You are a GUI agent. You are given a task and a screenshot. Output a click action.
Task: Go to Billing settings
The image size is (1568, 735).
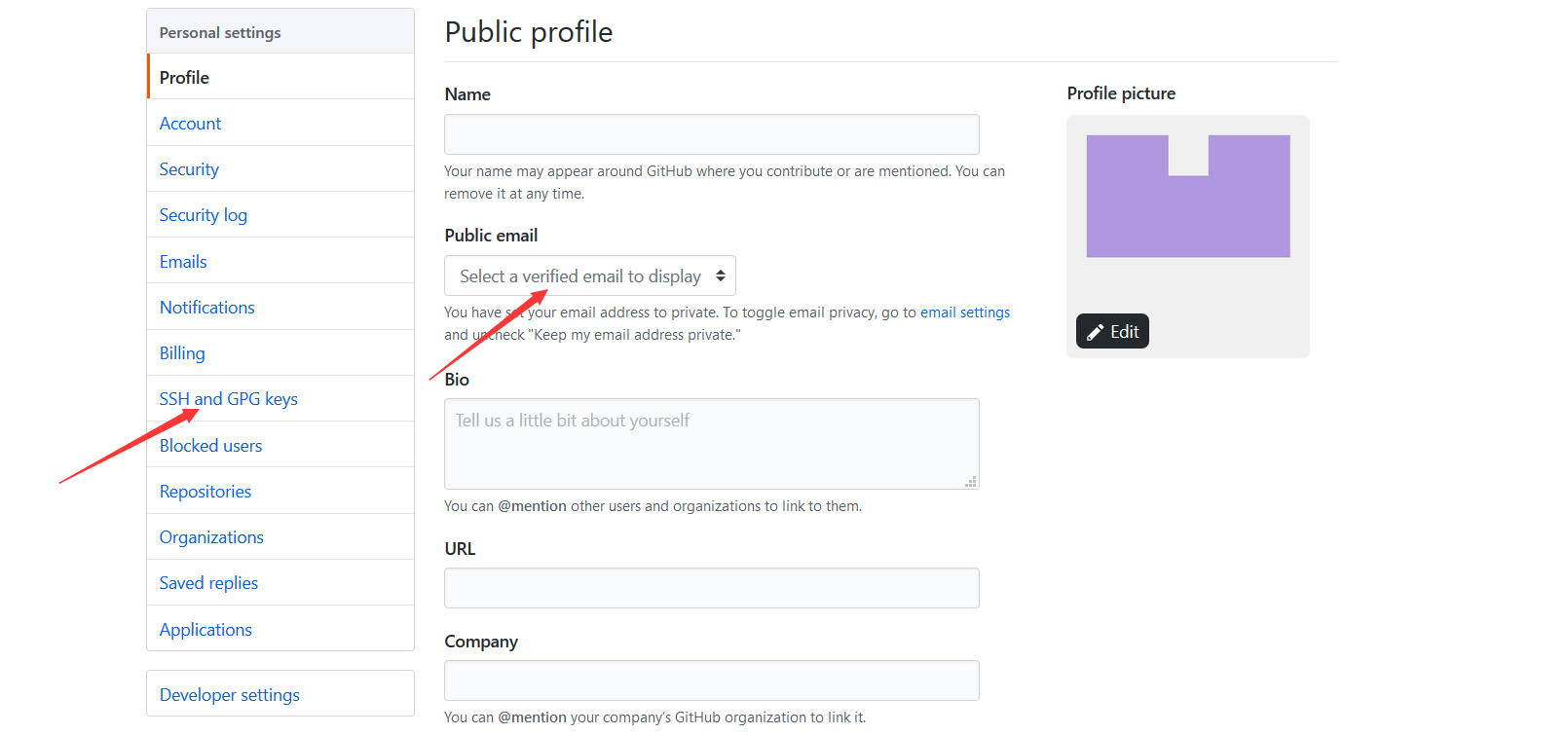coord(182,353)
